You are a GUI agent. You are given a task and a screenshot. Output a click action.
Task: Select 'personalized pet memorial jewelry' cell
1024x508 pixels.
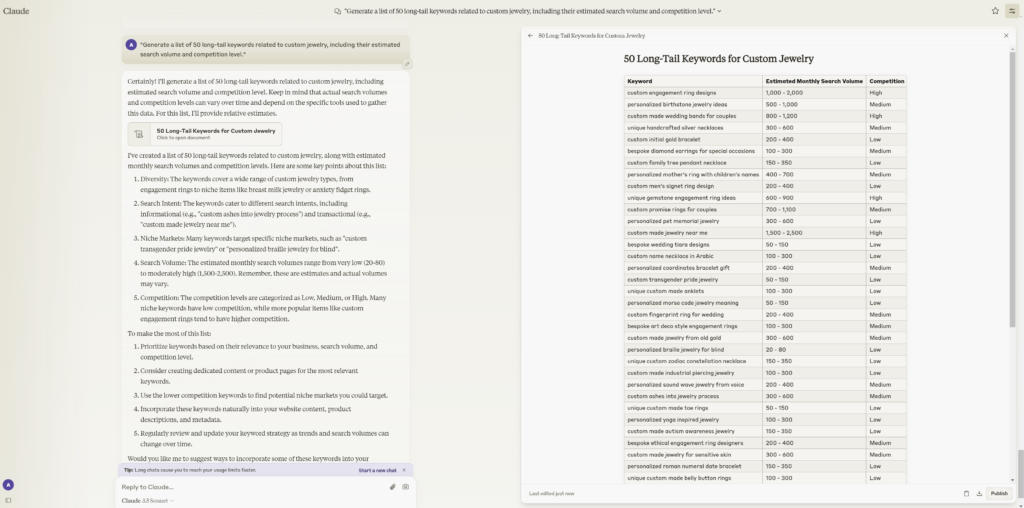tap(693, 221)
